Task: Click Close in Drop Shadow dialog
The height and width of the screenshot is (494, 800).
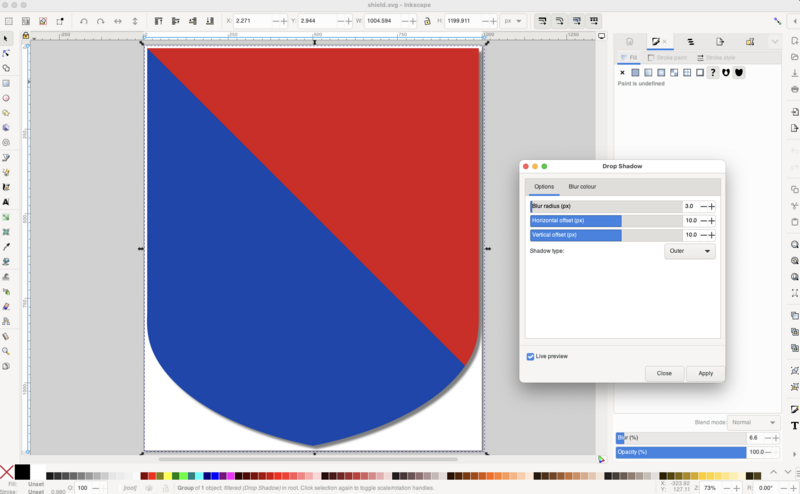Action: point(664,374)
